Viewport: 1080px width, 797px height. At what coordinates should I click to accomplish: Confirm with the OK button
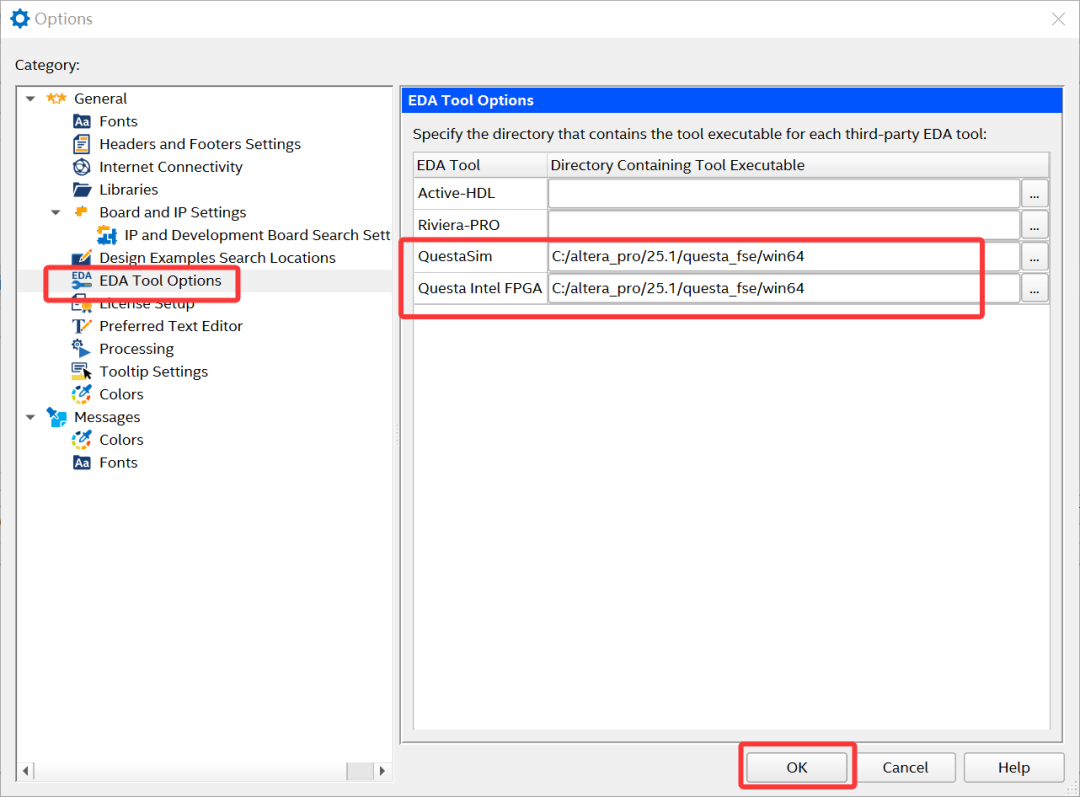797,767
